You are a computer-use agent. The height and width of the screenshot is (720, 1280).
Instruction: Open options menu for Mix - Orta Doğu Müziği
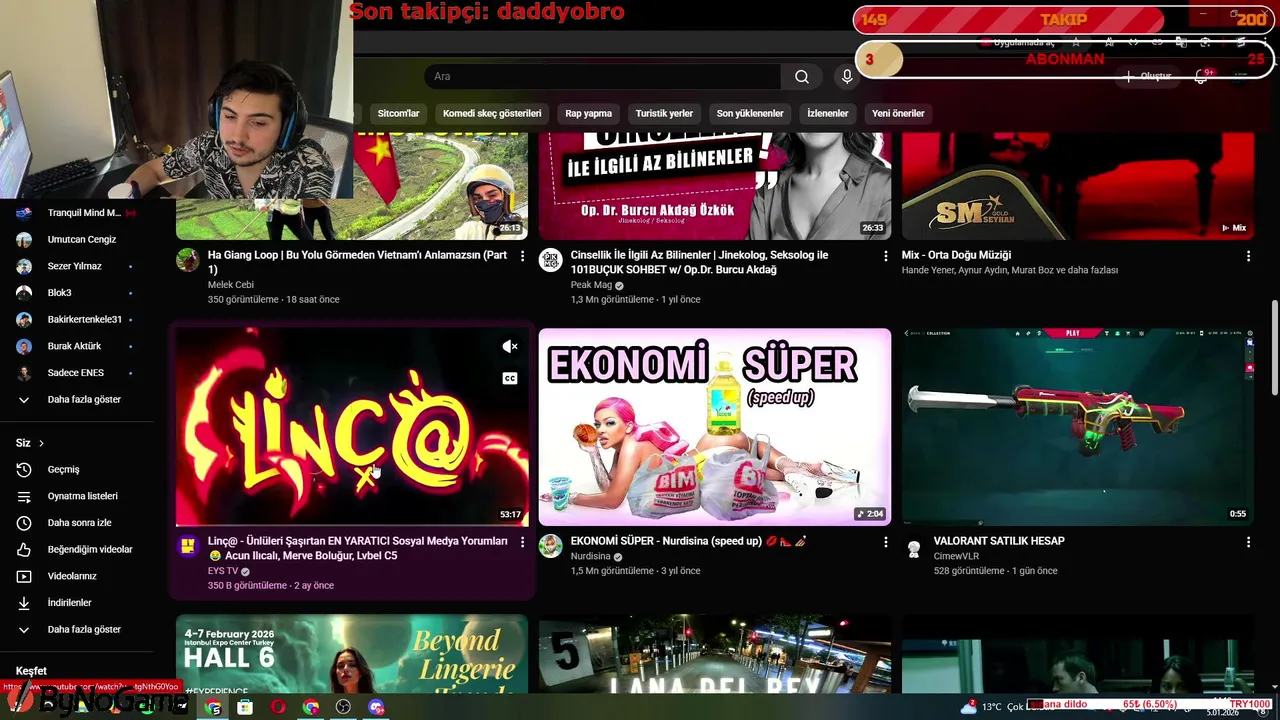click(x=1248, y=256)
